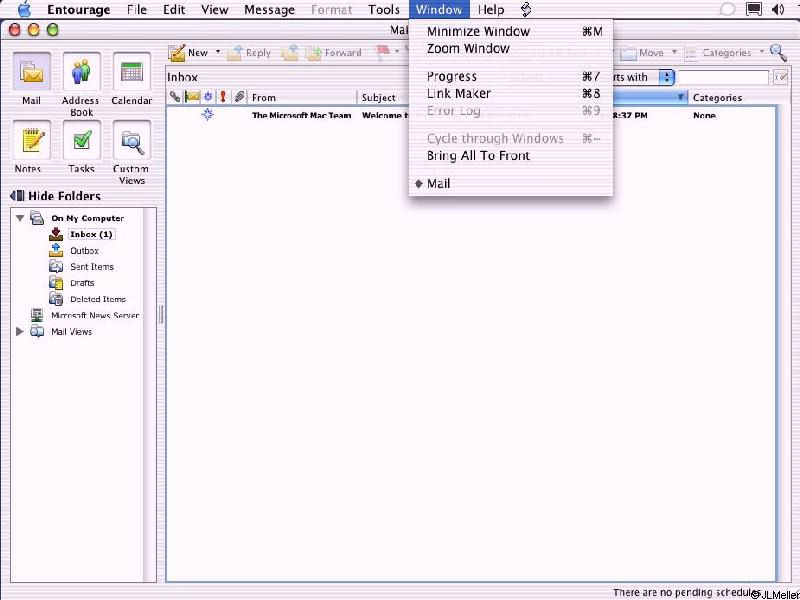Sort messages by From column
Viewport: 800px width, 600px height.
pos(303,97)
